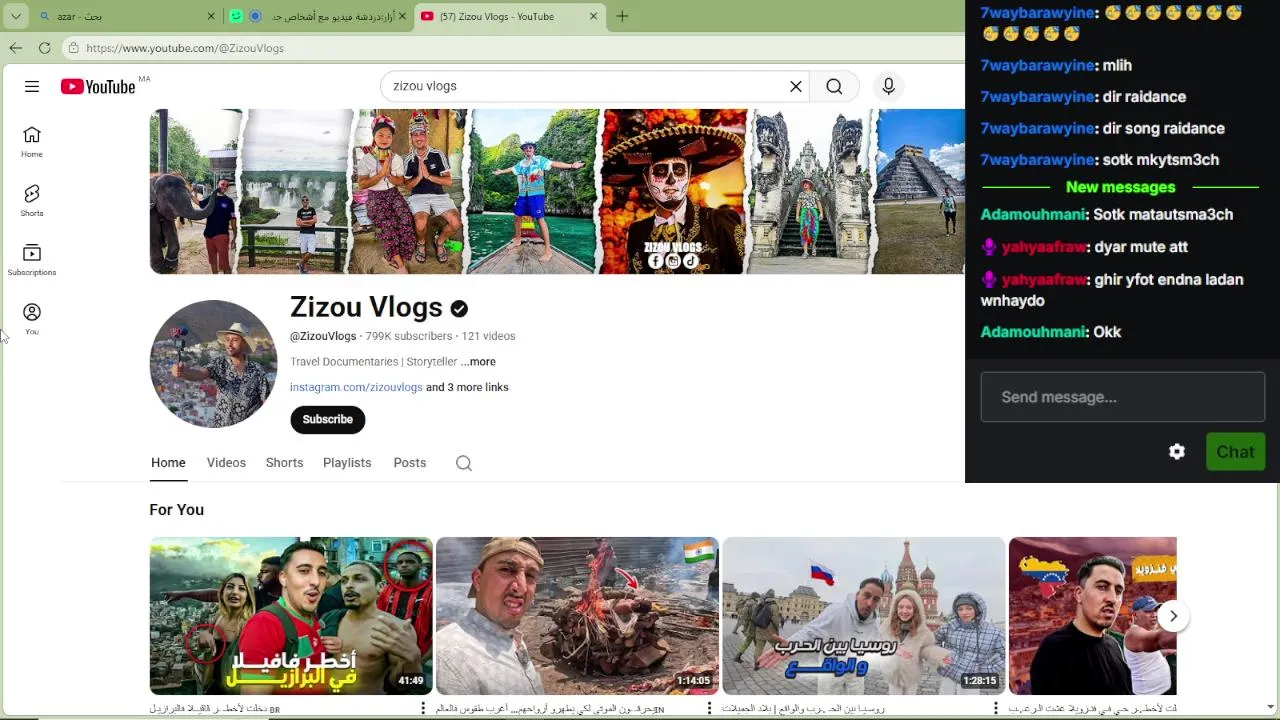
Task: Click the '799K subscribers' text
Action: (x=409, y=337)
